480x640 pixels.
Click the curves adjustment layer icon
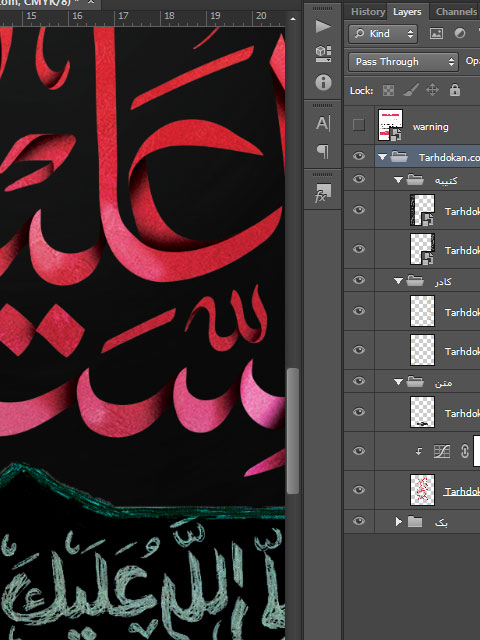[x=442, y=451]
